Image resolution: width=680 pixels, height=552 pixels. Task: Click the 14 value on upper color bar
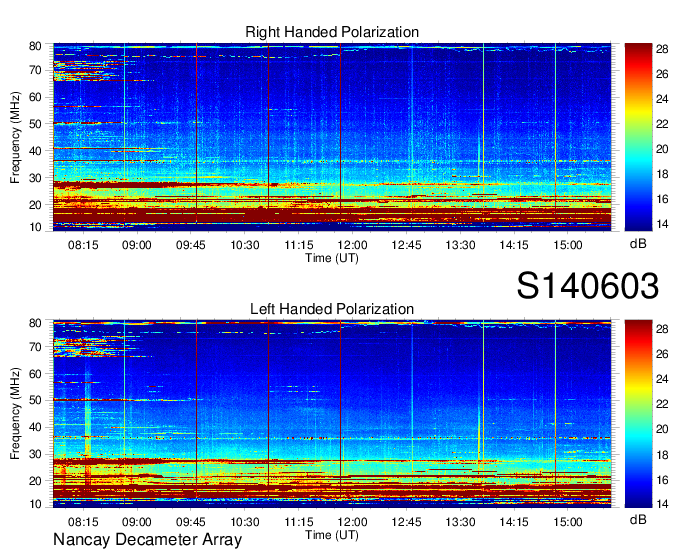point(662,224)
